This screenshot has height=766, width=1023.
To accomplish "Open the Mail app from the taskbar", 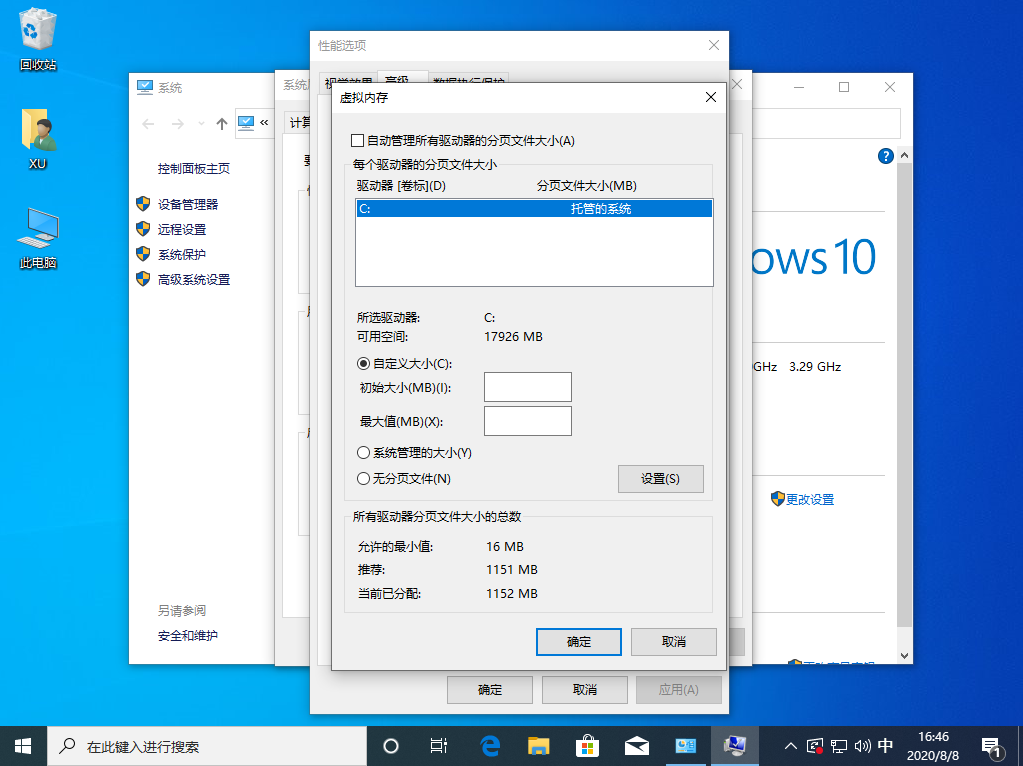I will (x=636, y=745).
